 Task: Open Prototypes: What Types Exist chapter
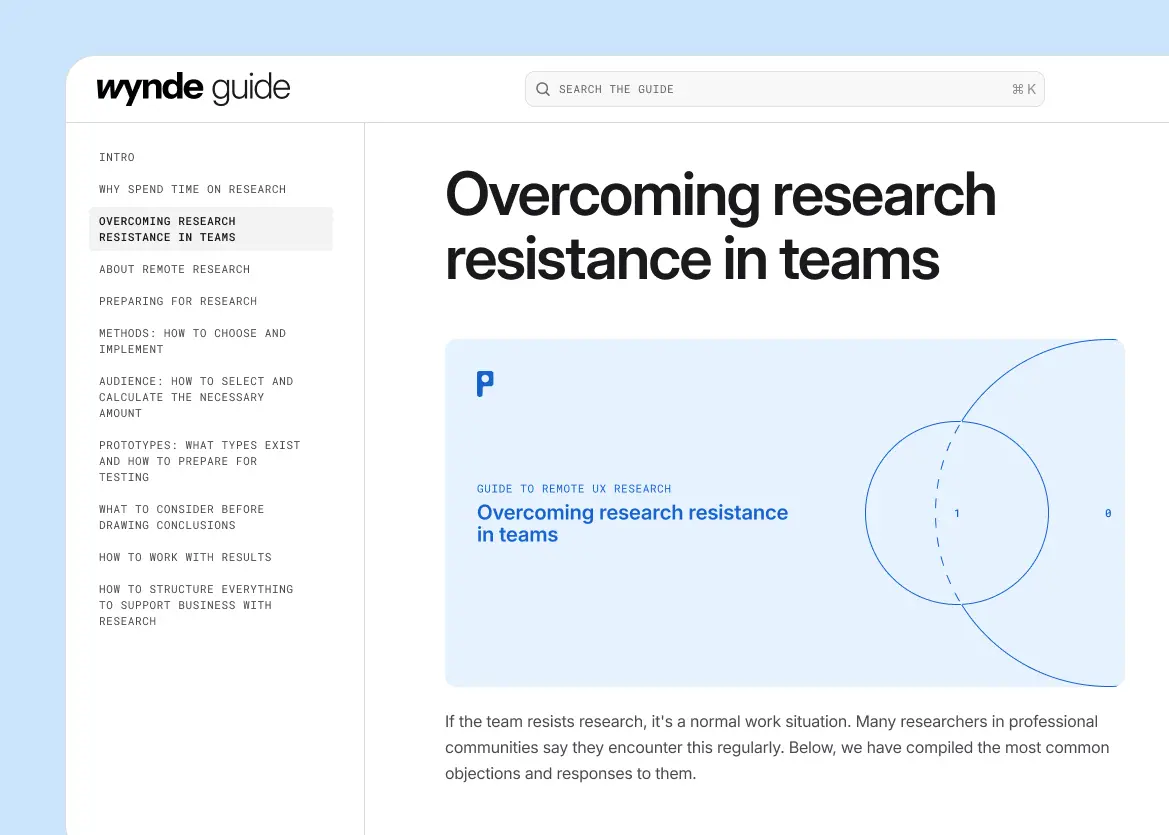200,461
